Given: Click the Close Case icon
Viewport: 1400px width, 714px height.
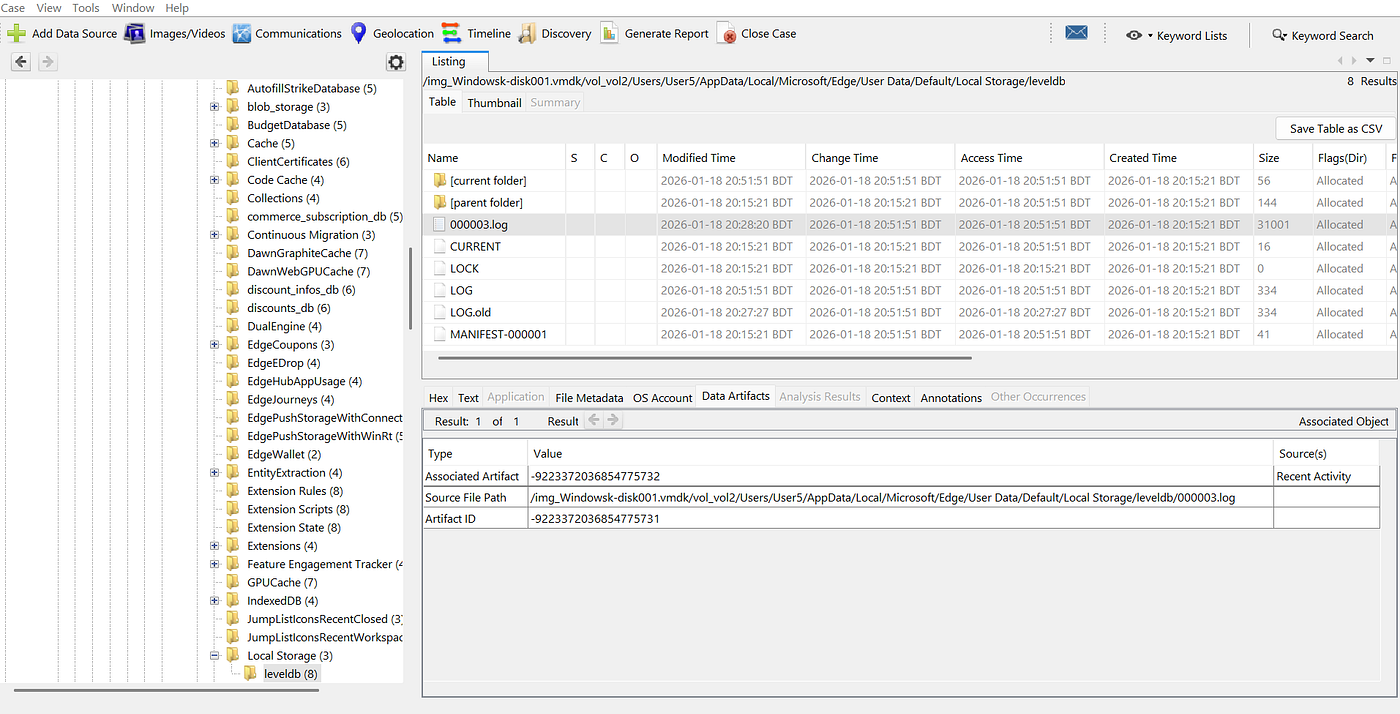Looking at the screenshot, I should (x=726, y=33).
